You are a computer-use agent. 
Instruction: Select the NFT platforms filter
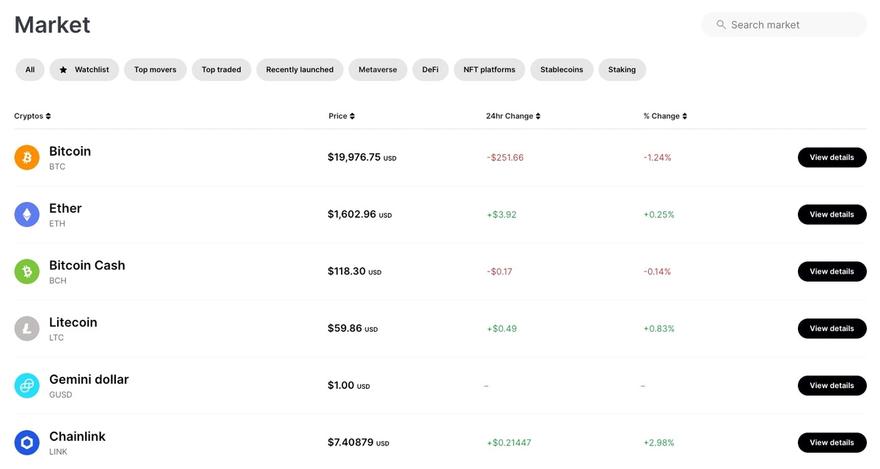point(489,70)
